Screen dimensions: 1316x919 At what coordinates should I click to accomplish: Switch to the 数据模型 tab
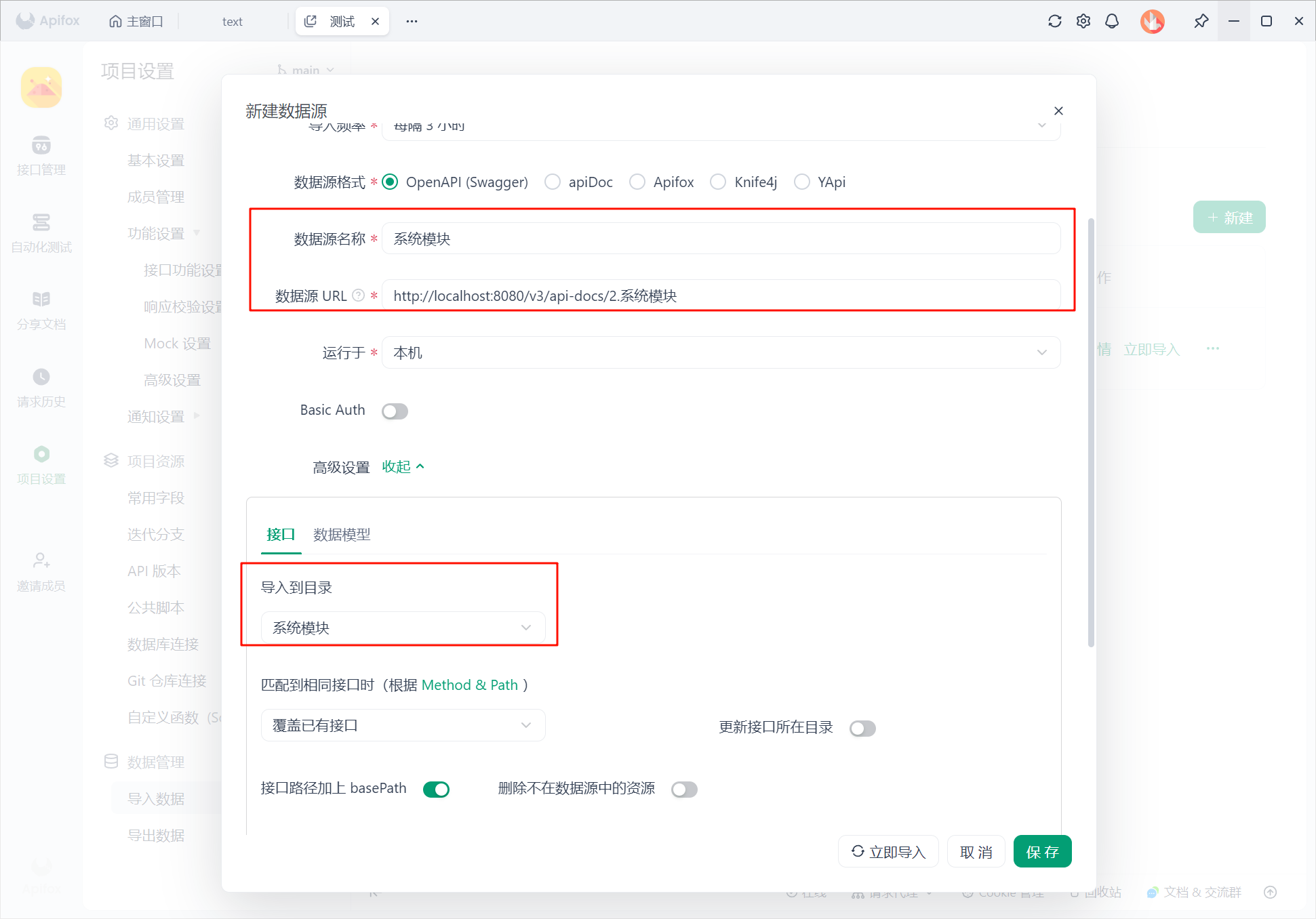click(342, 535)
